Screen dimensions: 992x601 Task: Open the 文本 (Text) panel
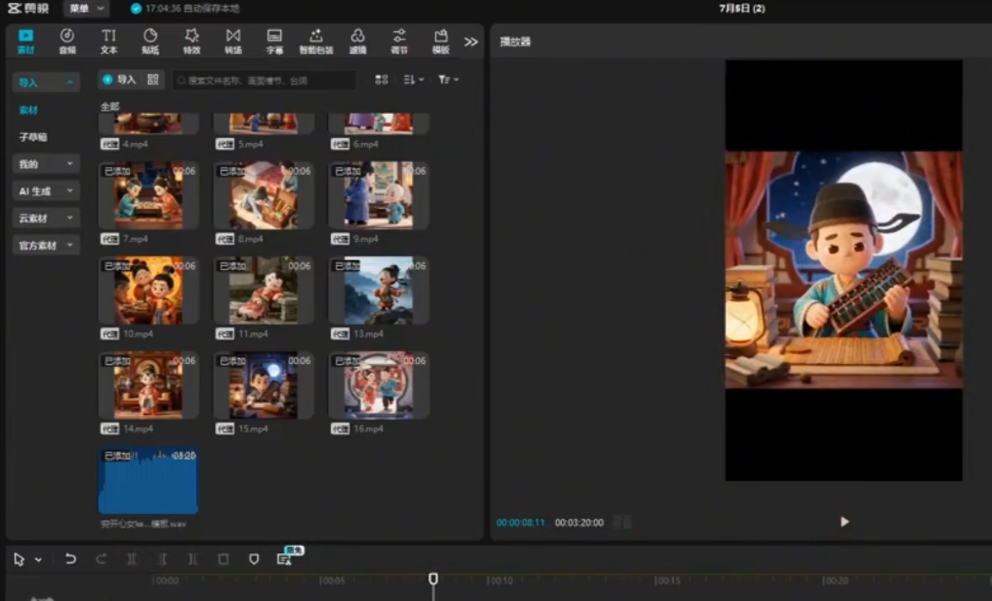[108, 41]
